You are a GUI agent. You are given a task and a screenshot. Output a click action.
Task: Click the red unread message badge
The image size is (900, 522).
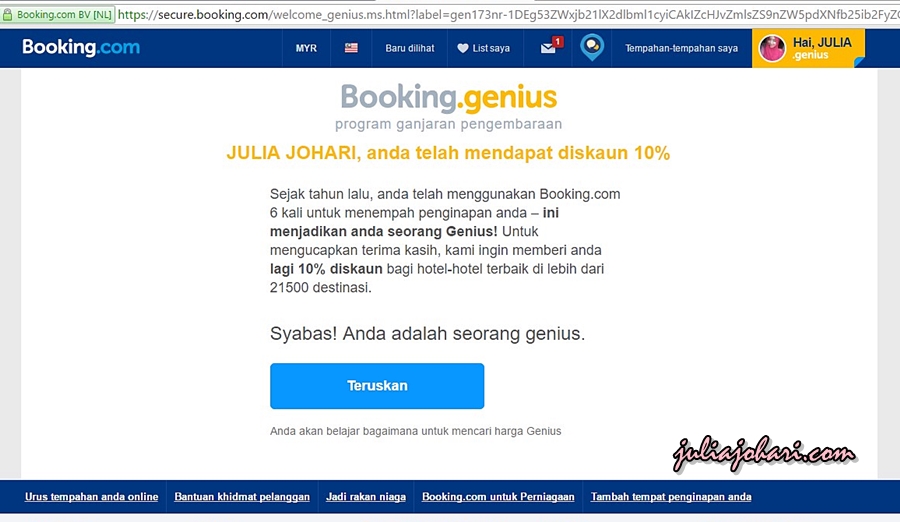coord(557,41)
